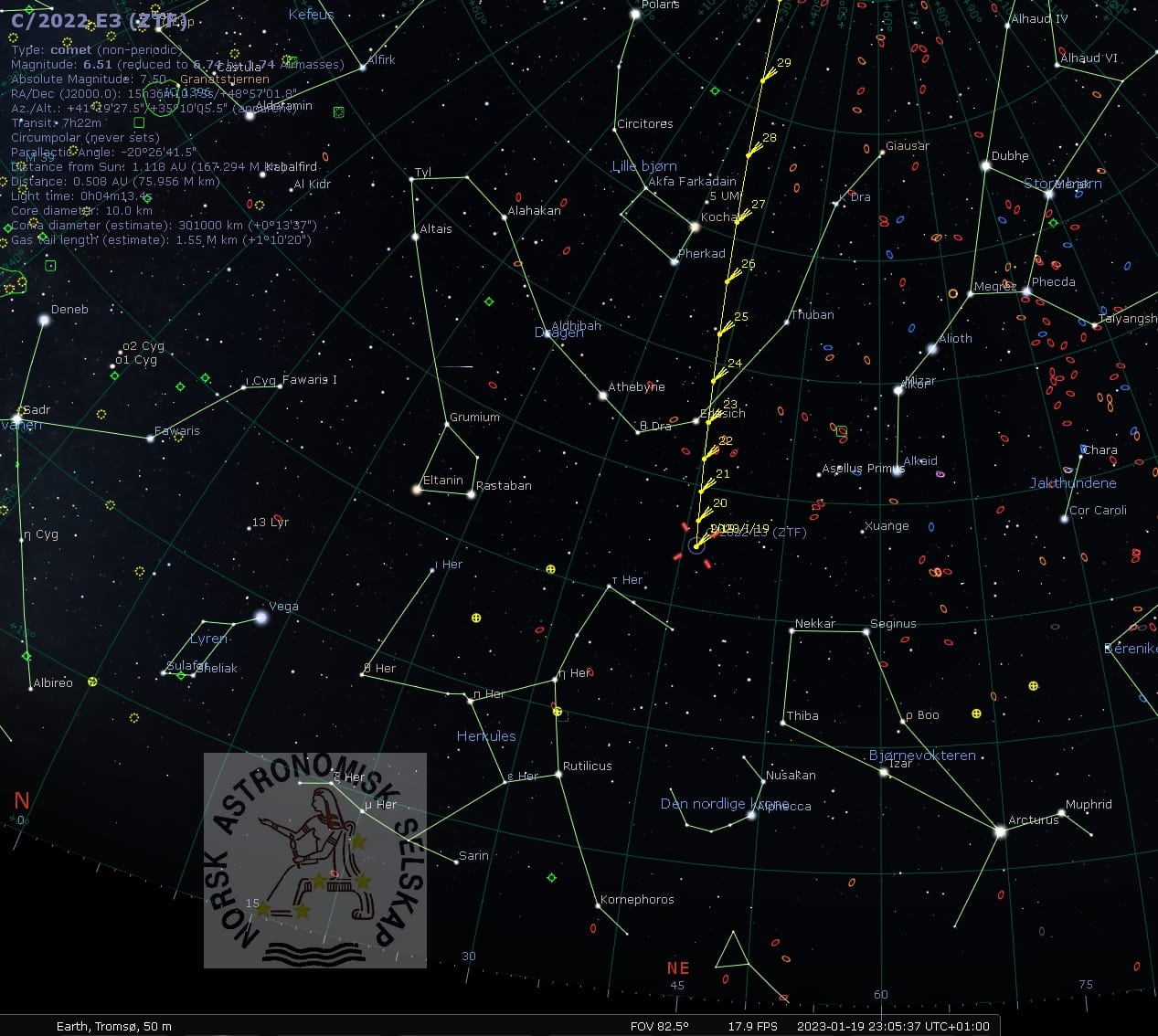Select comet ephemeris marker labeled 25
Screen dimensions: 1158x1036
click(x=720, y=333)
